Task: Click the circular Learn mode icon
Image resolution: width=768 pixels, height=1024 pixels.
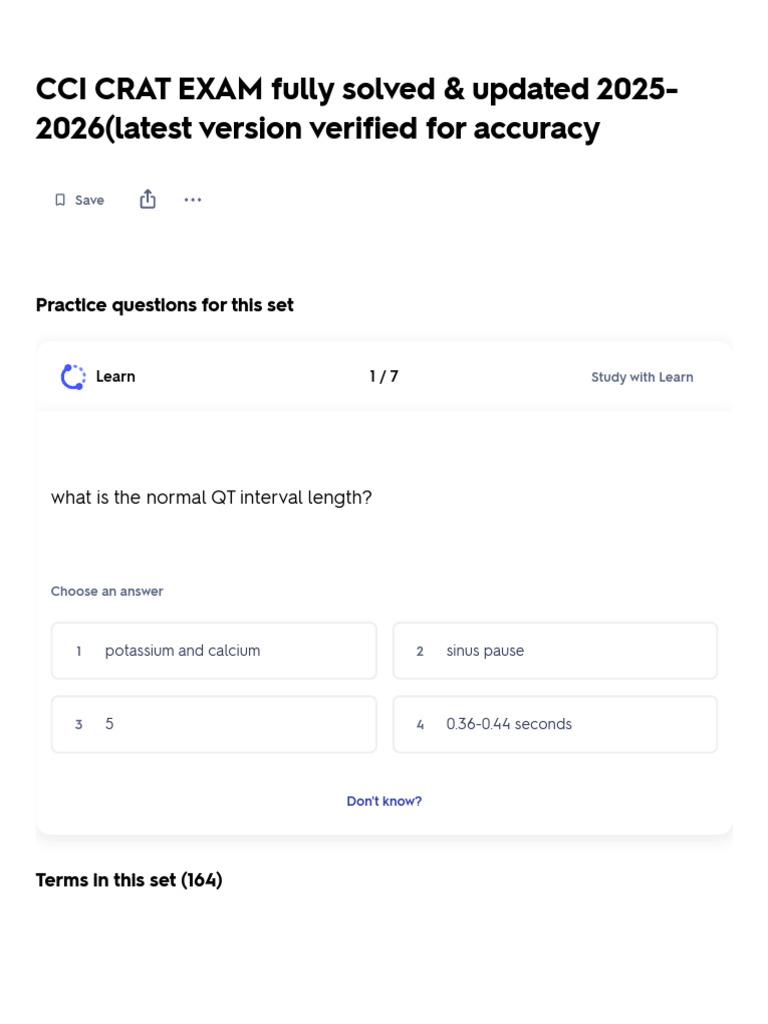Action: [x=73, y=377]
